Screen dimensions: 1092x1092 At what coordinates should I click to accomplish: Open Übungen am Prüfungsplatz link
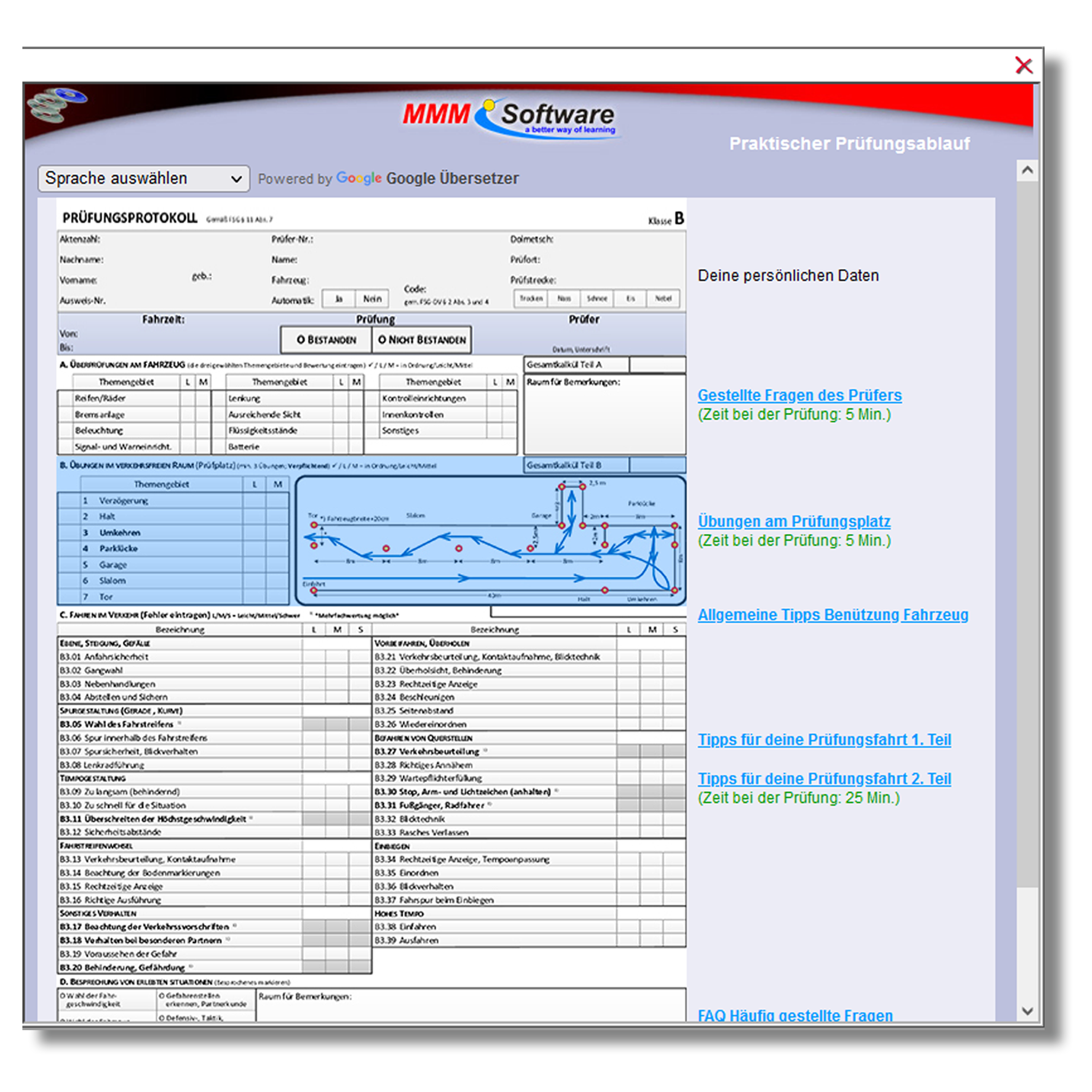[x=793, y=521]
